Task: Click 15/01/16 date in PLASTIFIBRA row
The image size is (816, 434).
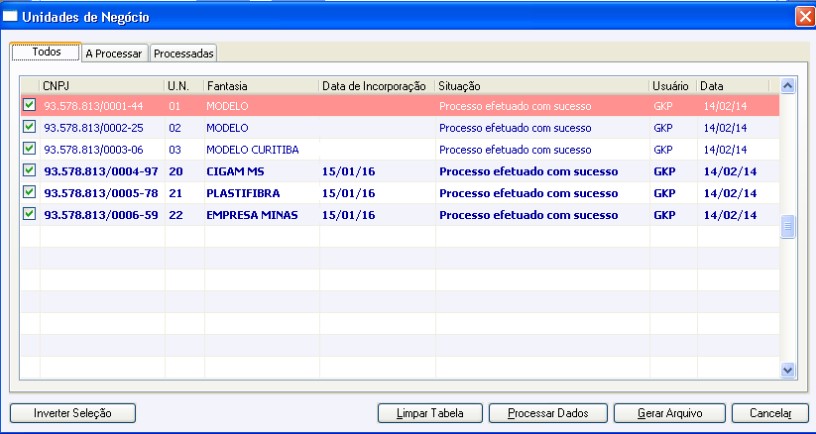Action: tap(349, 194)
